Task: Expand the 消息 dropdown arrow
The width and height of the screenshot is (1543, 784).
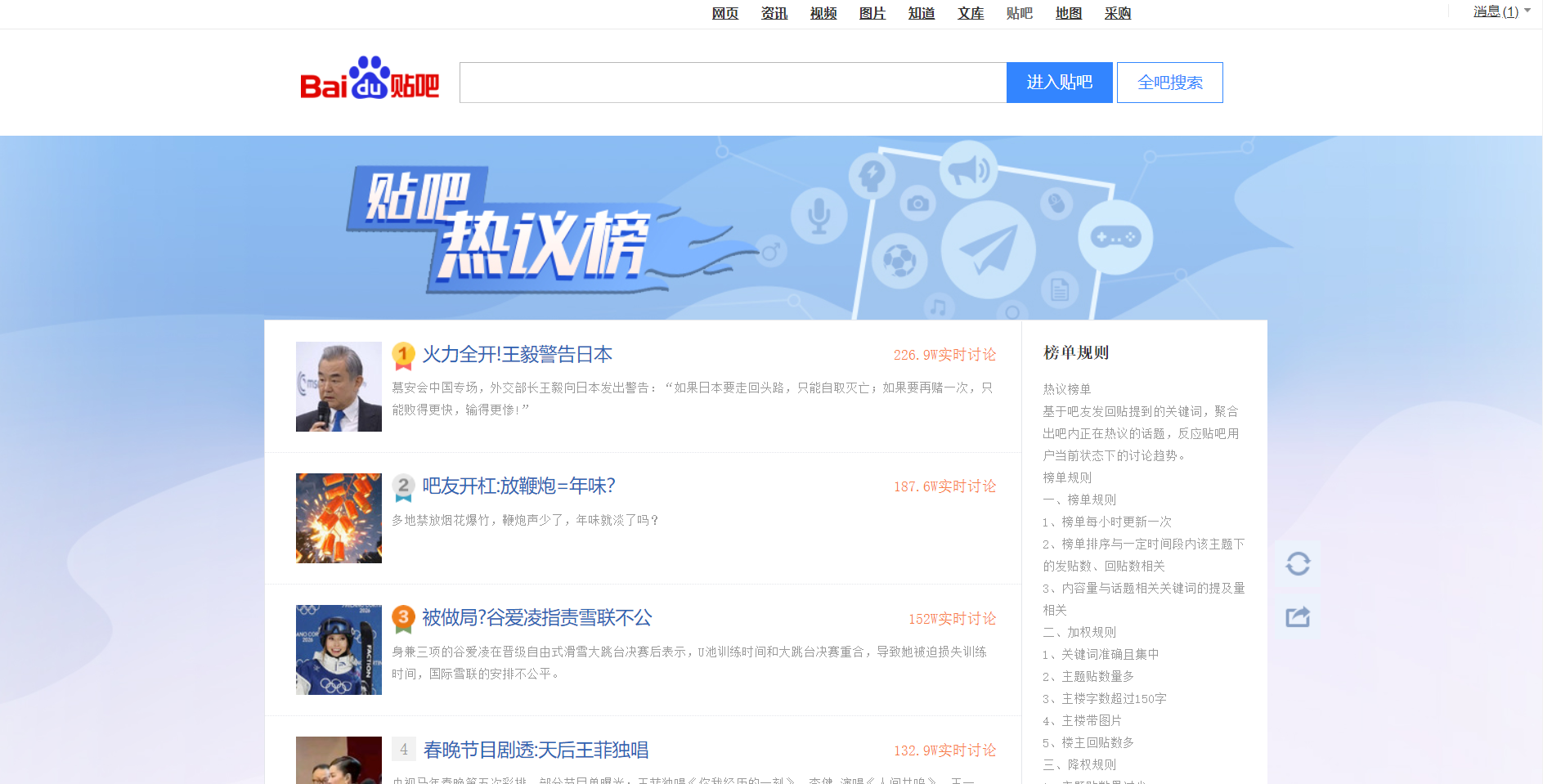Action: coord(1527,11)
